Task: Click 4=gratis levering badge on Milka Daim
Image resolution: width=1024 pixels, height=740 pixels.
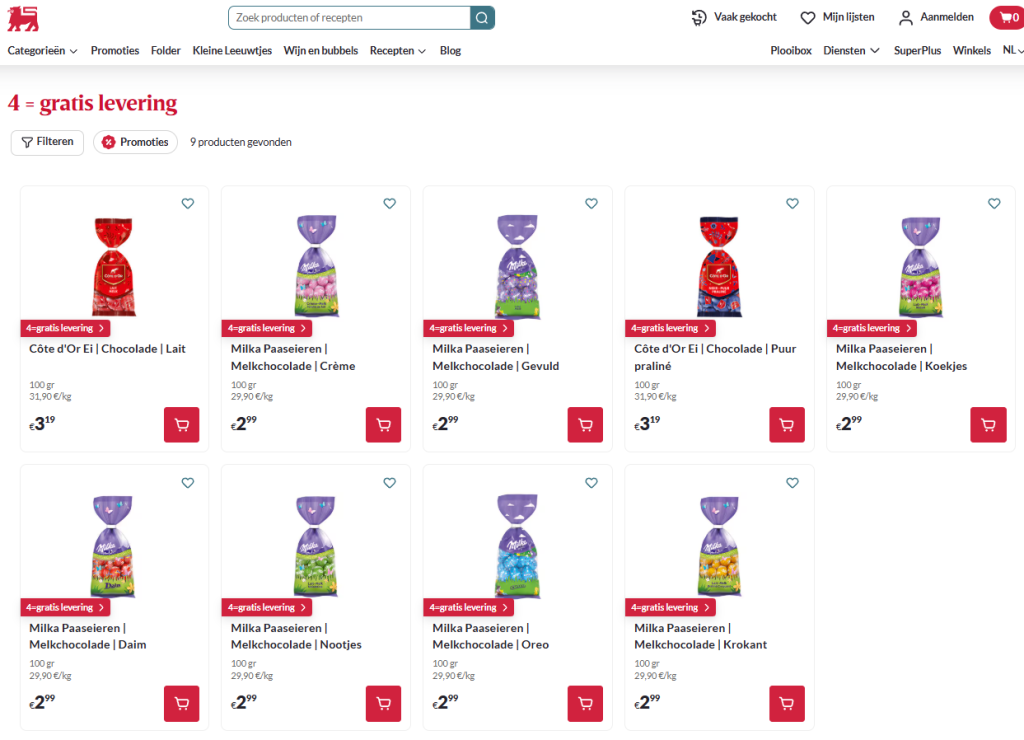Action: click(65, 607)
